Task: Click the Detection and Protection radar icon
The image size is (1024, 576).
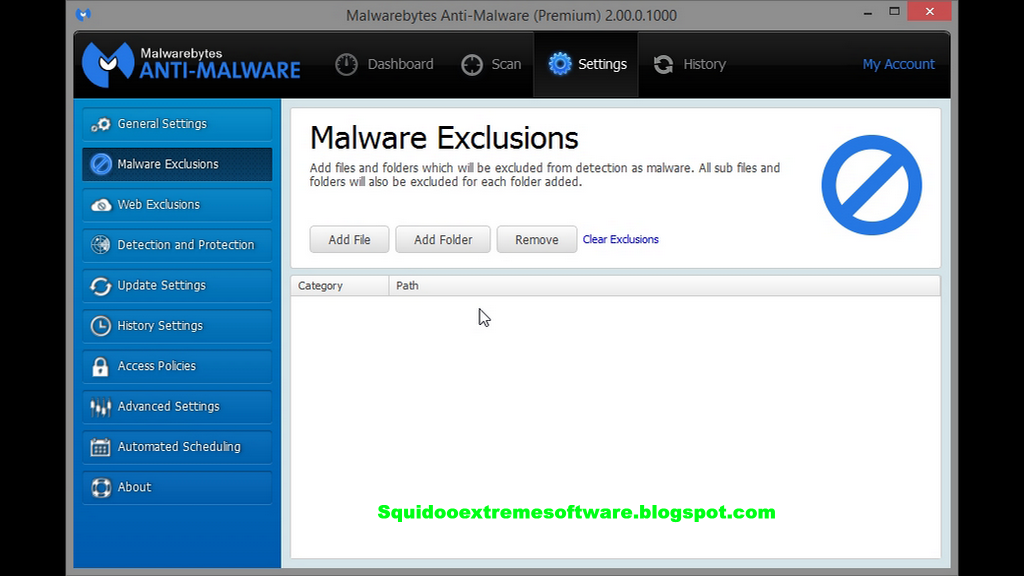Action: coord(101,245)
